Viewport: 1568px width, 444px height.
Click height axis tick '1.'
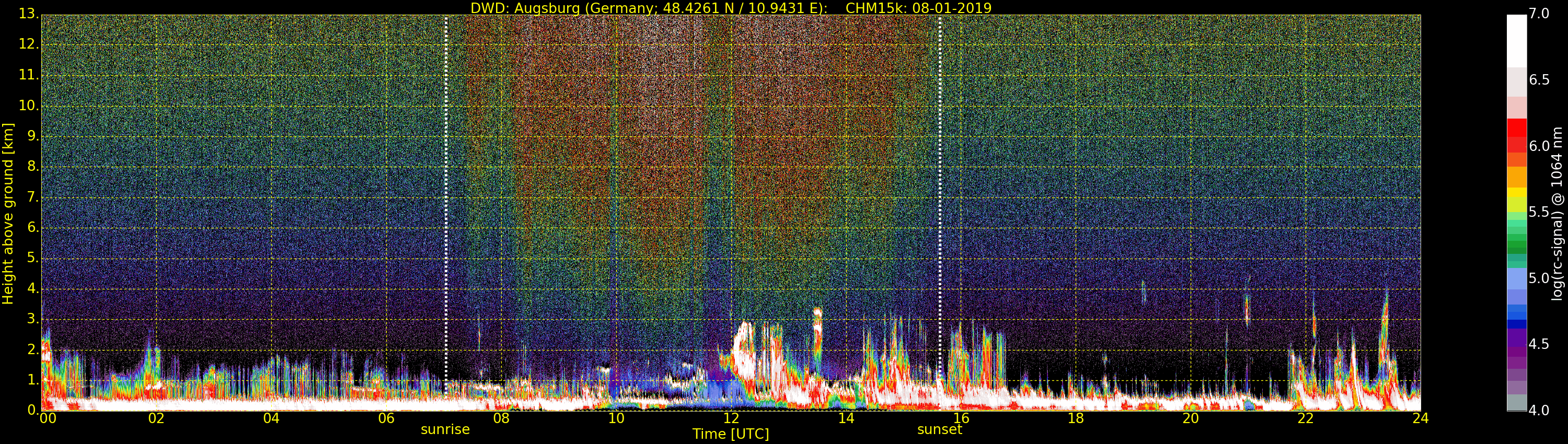click(x=32, y=380)
